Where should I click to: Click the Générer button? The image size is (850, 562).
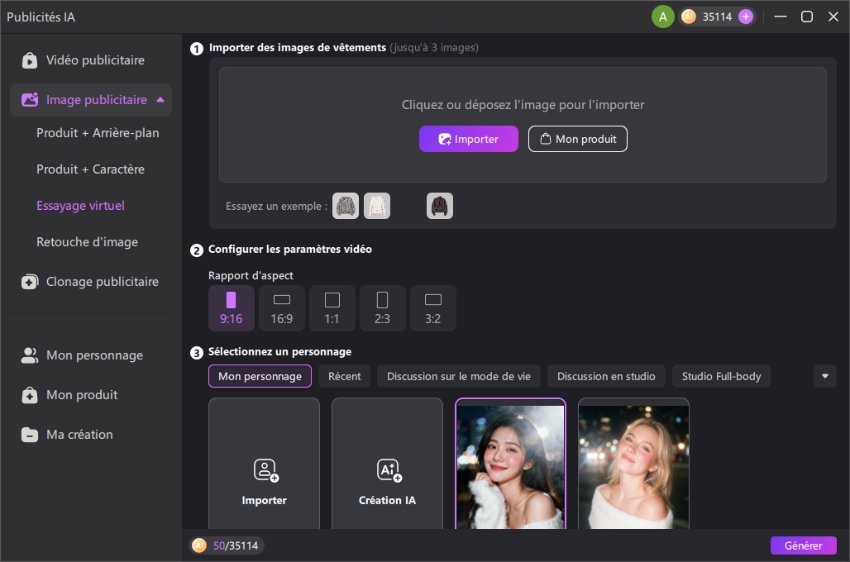(x=803, y=546)
